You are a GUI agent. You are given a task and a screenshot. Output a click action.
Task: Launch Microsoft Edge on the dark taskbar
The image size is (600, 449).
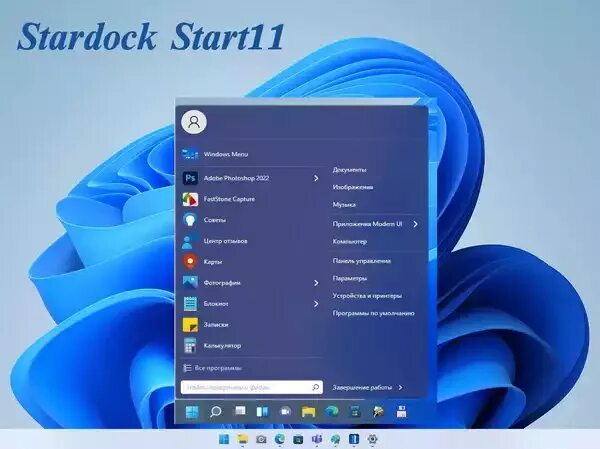332,412
